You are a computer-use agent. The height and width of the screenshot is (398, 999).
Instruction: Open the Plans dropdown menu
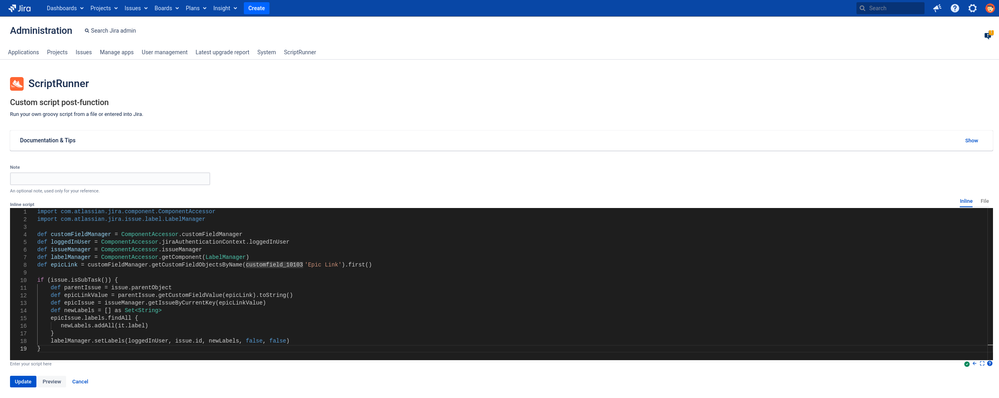(196, 8)
